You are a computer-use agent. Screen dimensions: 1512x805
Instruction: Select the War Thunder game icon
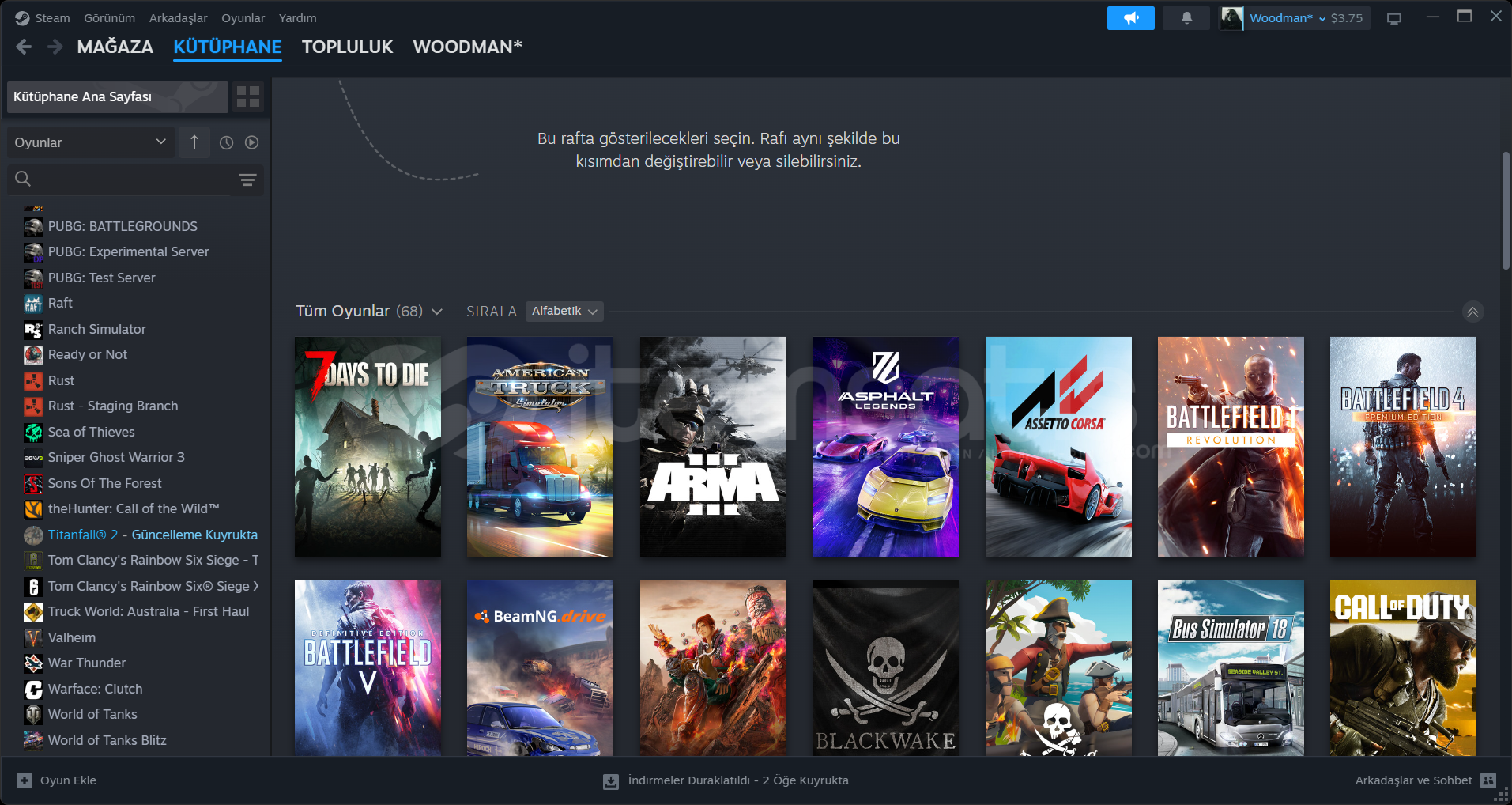tap(33, 663)
